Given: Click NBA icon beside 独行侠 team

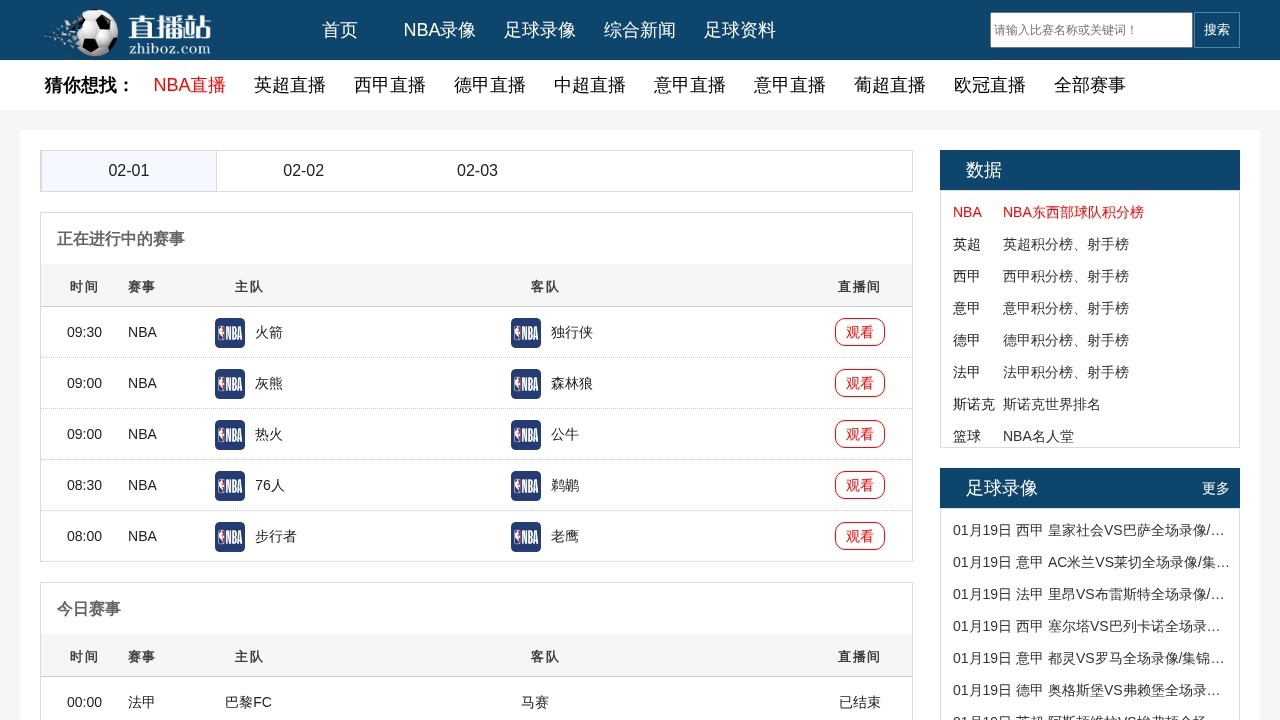Looking at the screenshot, I should click(x=526, y=333).
